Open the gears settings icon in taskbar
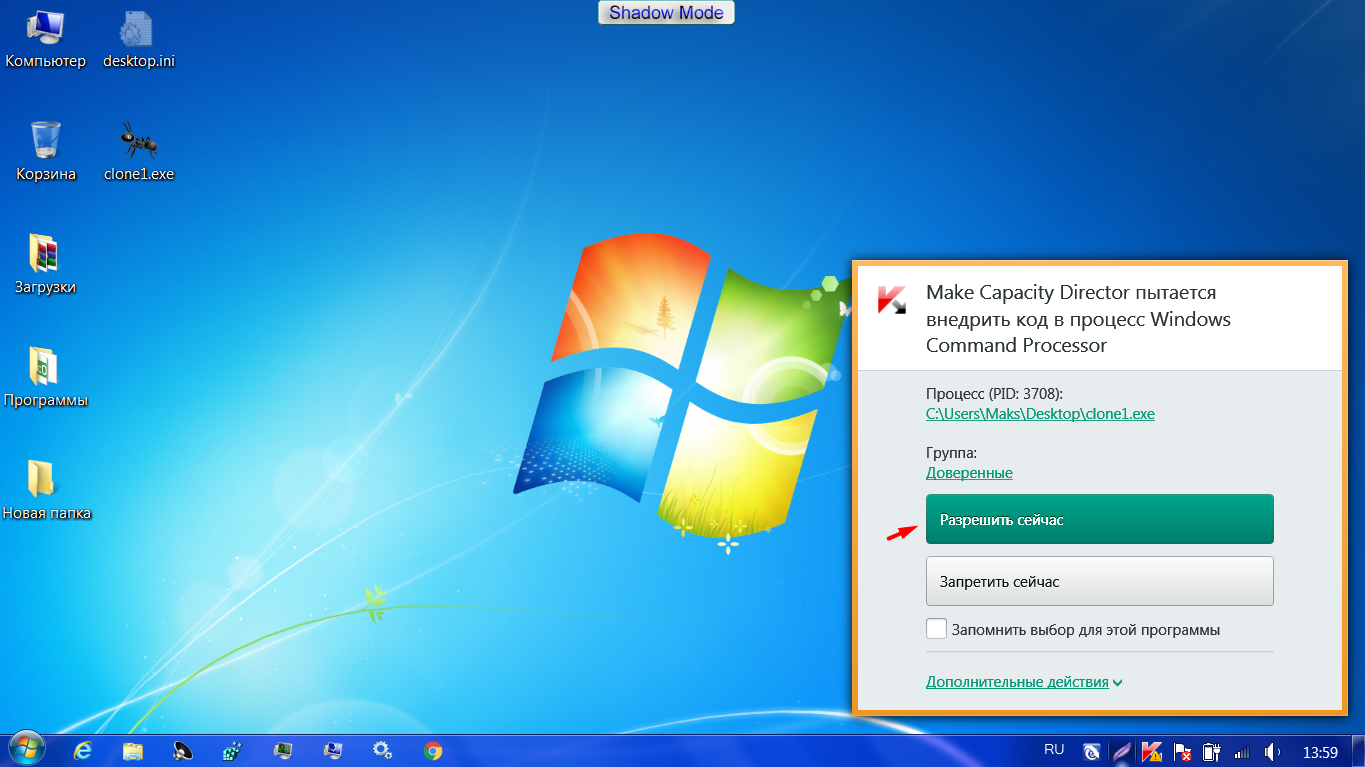The height and width of the screenshot is (767, 1365). (381, 750)
